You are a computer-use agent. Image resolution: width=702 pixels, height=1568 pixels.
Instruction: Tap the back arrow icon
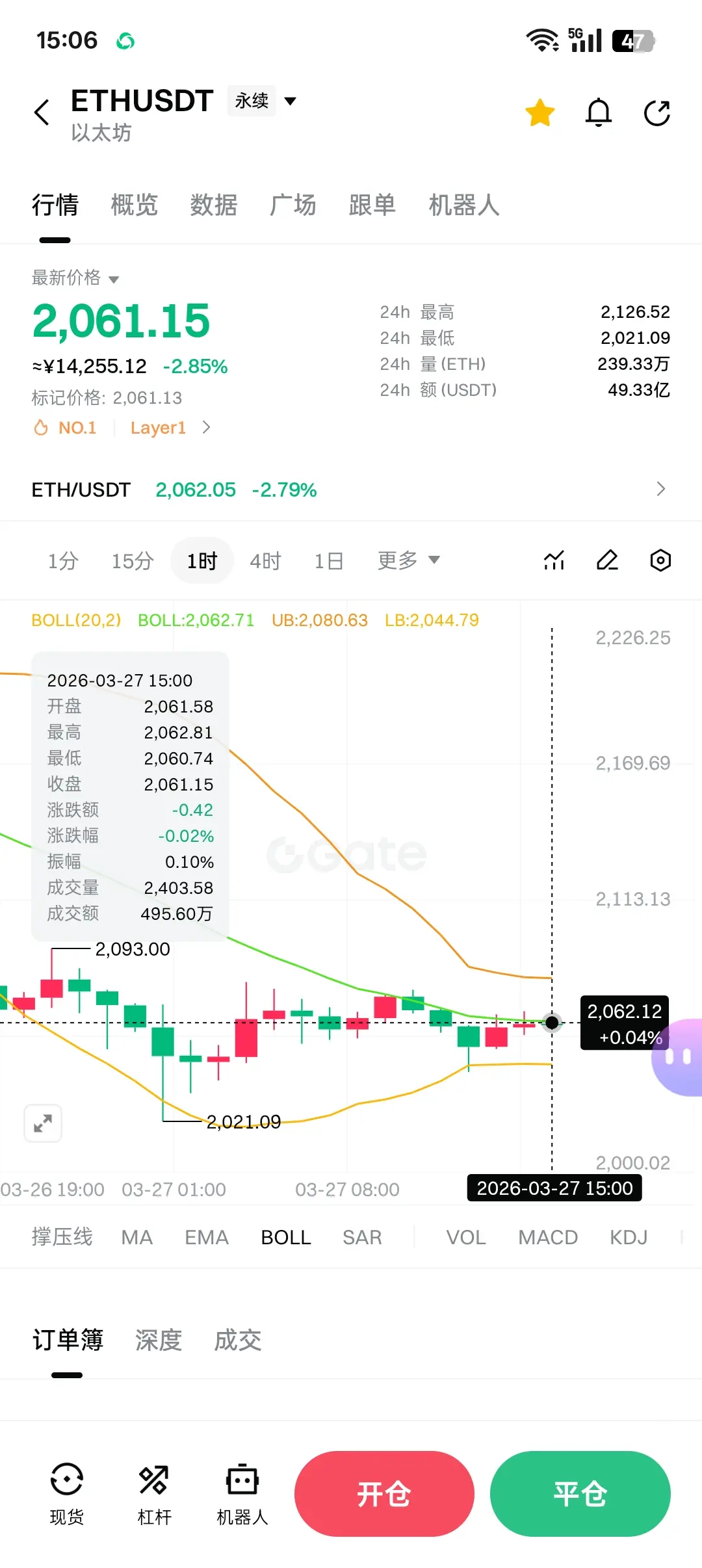tap(42, 112)
